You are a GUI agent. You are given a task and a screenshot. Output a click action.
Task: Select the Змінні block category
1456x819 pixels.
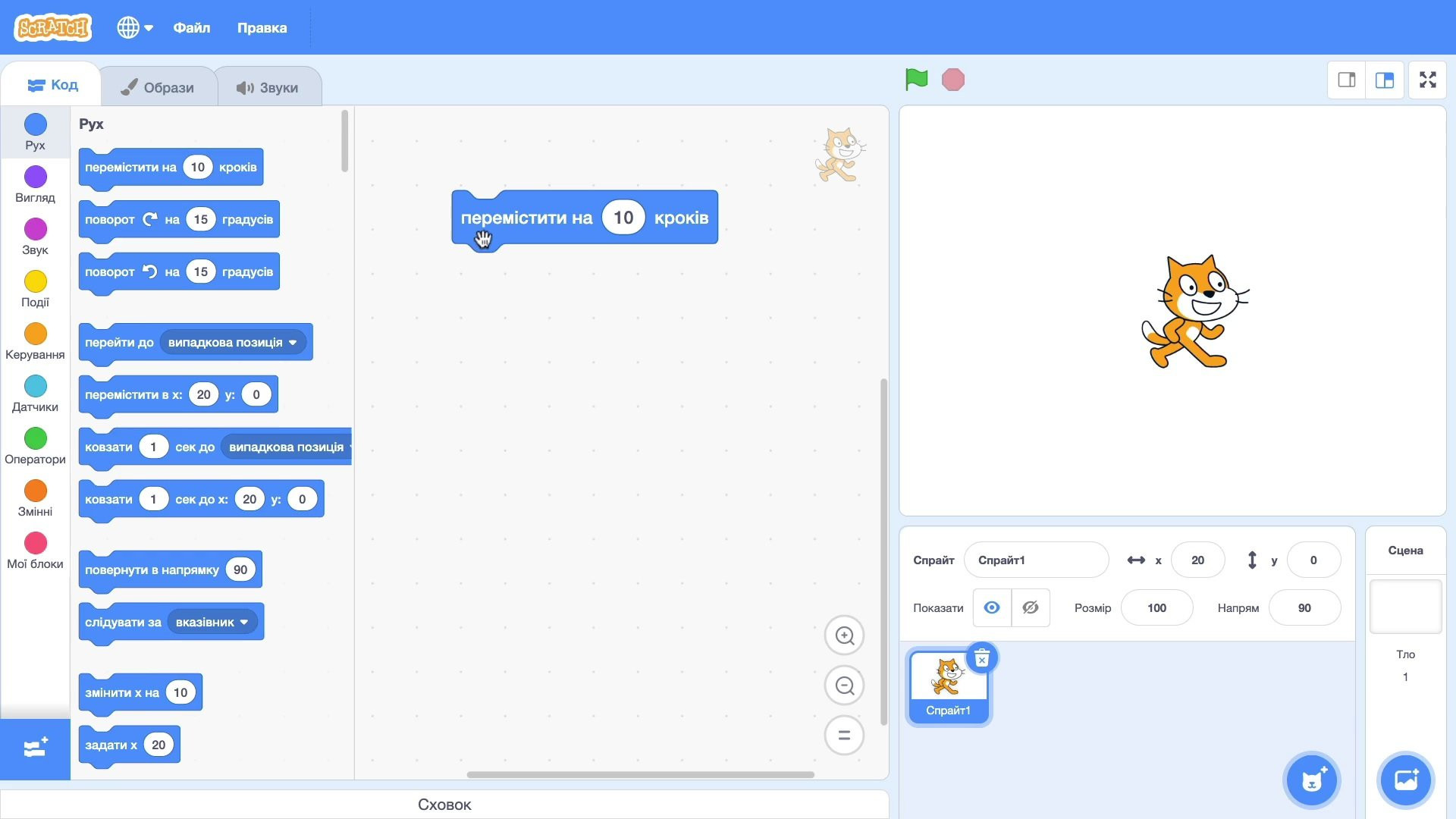35,498
